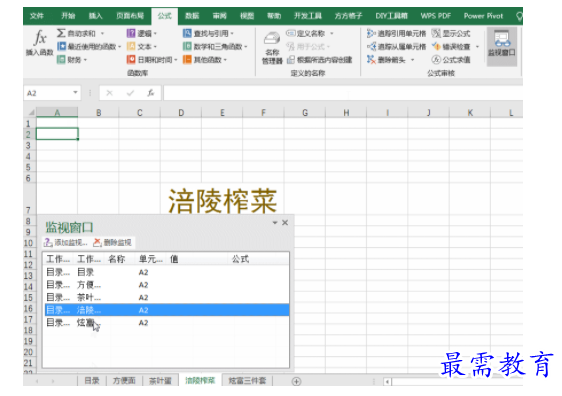This screenshot has height=396, width=562.
Task: Open the 茶叶蛋 sheet tab
Action: pyautogui.click(x=160, y=381)
